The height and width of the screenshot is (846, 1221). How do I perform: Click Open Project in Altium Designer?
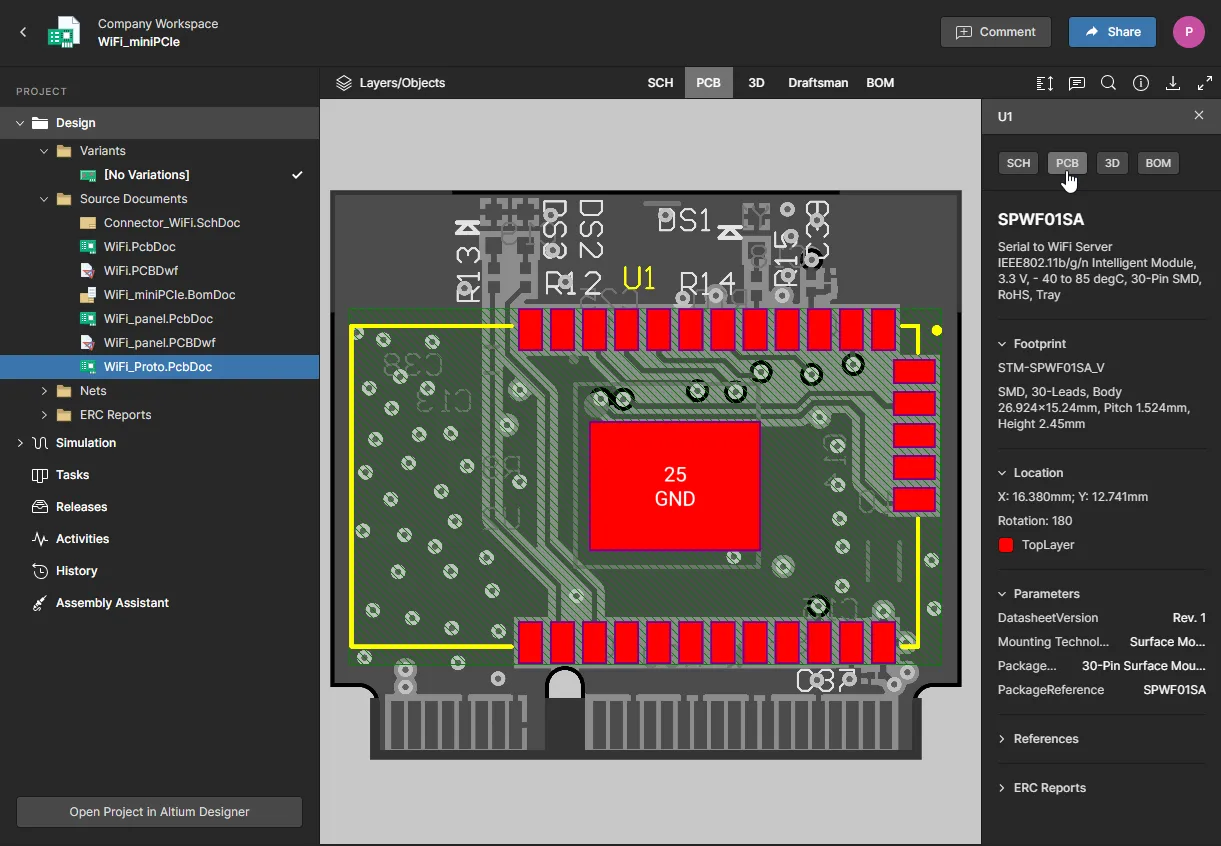(159, 812)
